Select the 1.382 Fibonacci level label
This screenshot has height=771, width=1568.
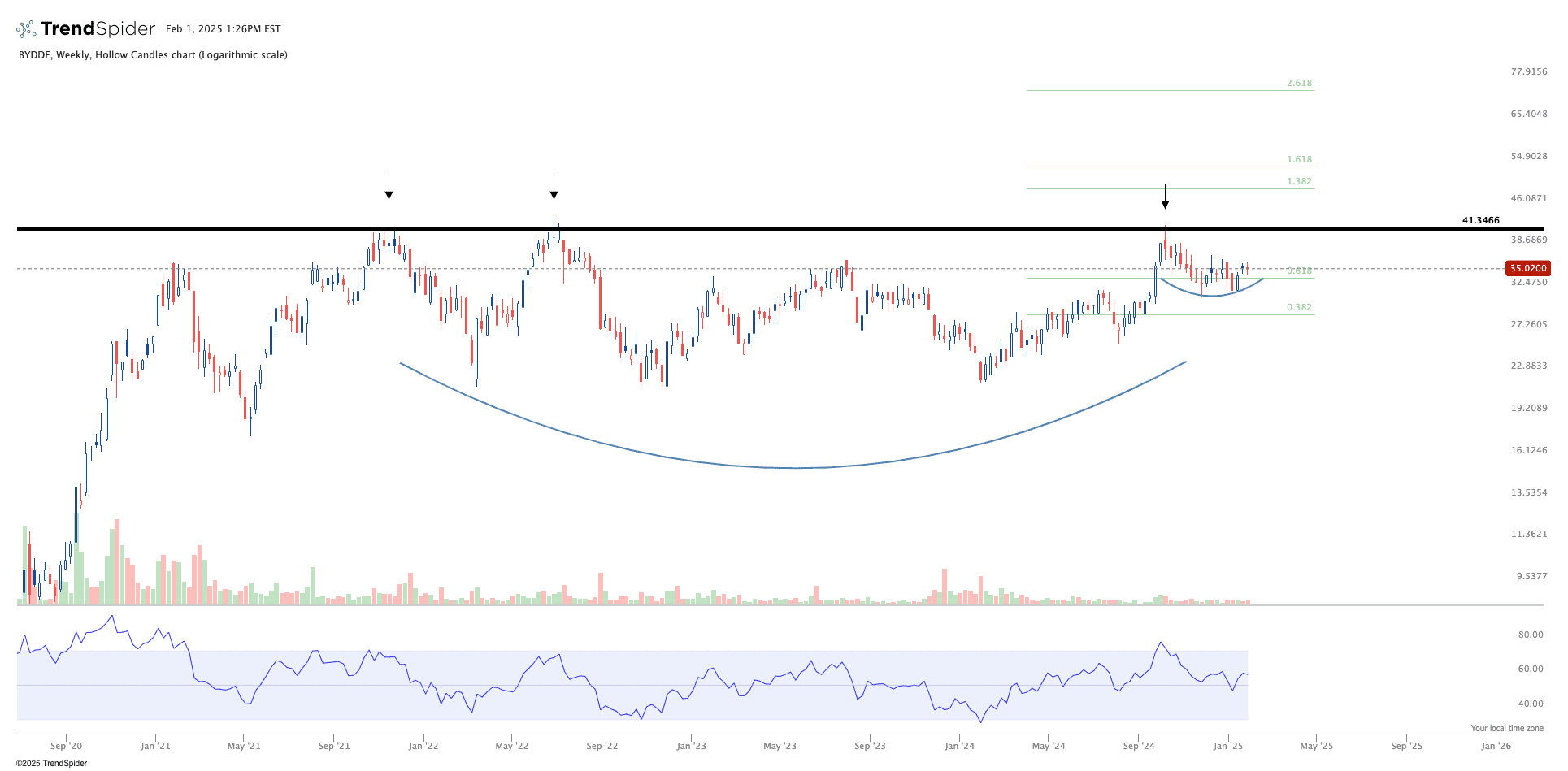click(x=1299, y=181)
